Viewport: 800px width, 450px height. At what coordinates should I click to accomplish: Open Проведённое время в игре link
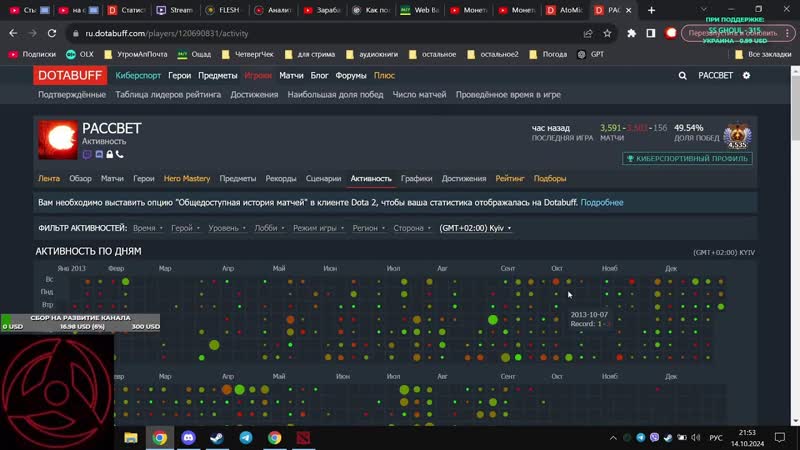508,94
